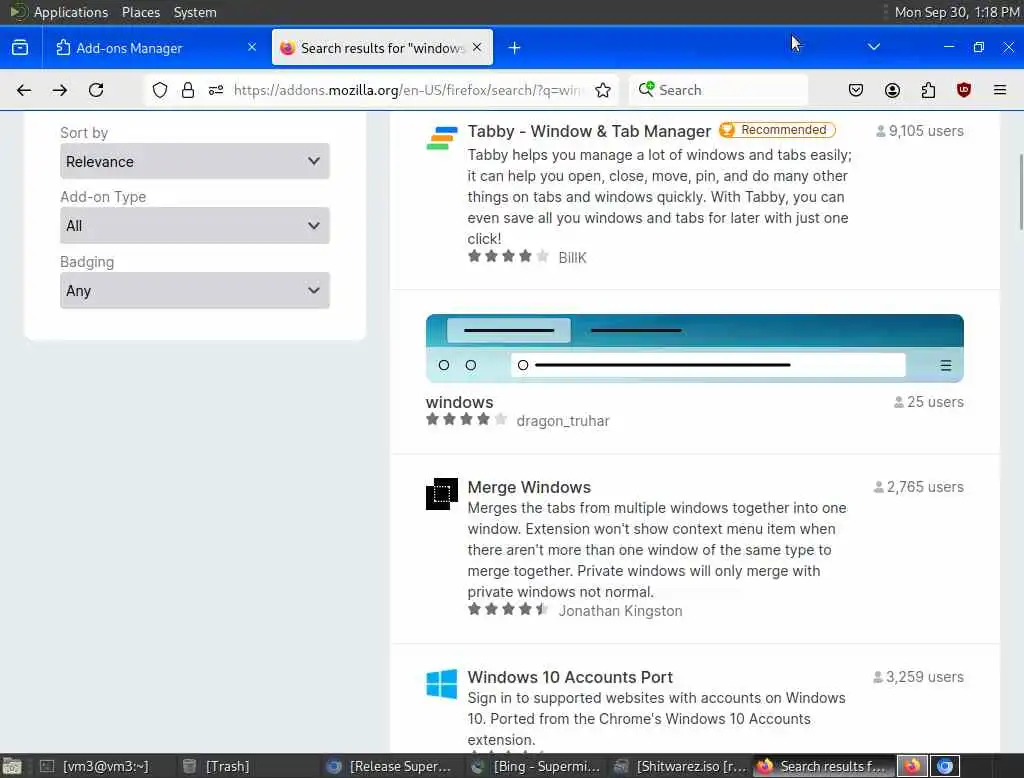
Task: Open the Firefox View icon
Action: tap(20, 48)
